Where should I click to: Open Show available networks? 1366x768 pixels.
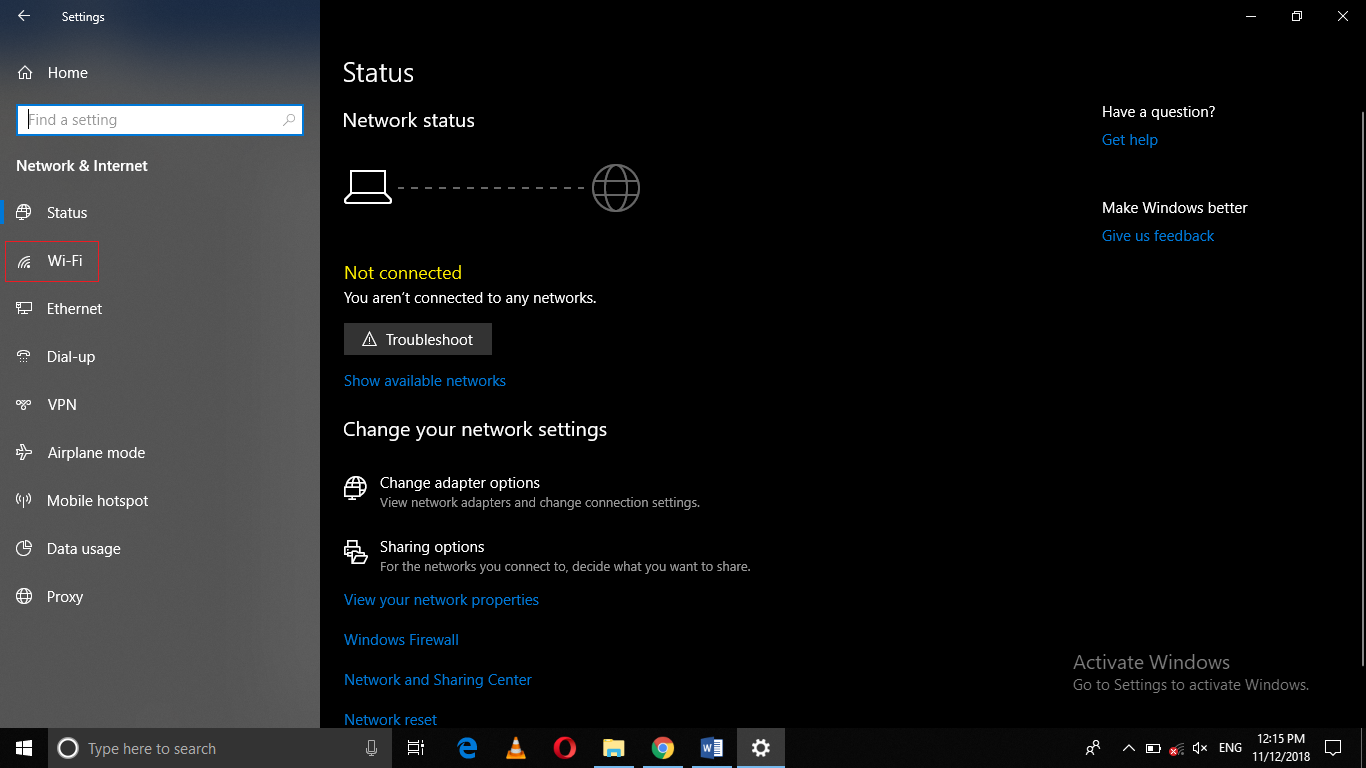point(424,380)
